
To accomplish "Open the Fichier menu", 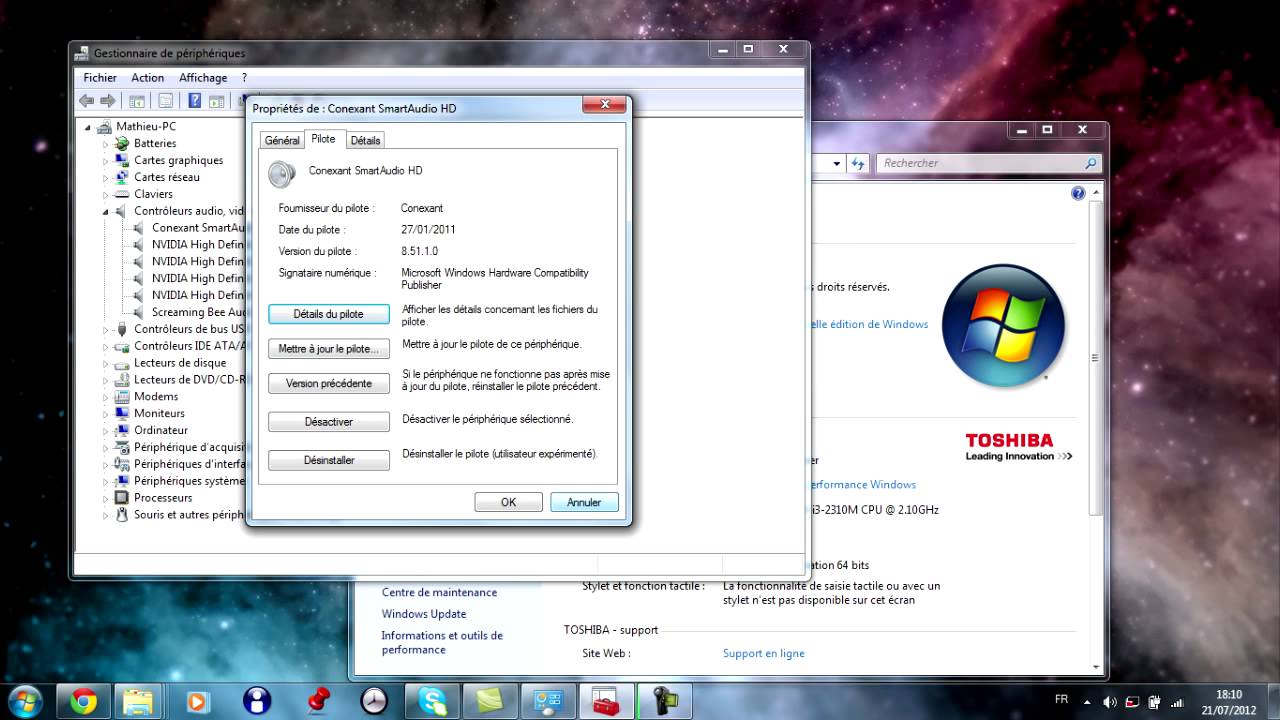I will point(100,78).
